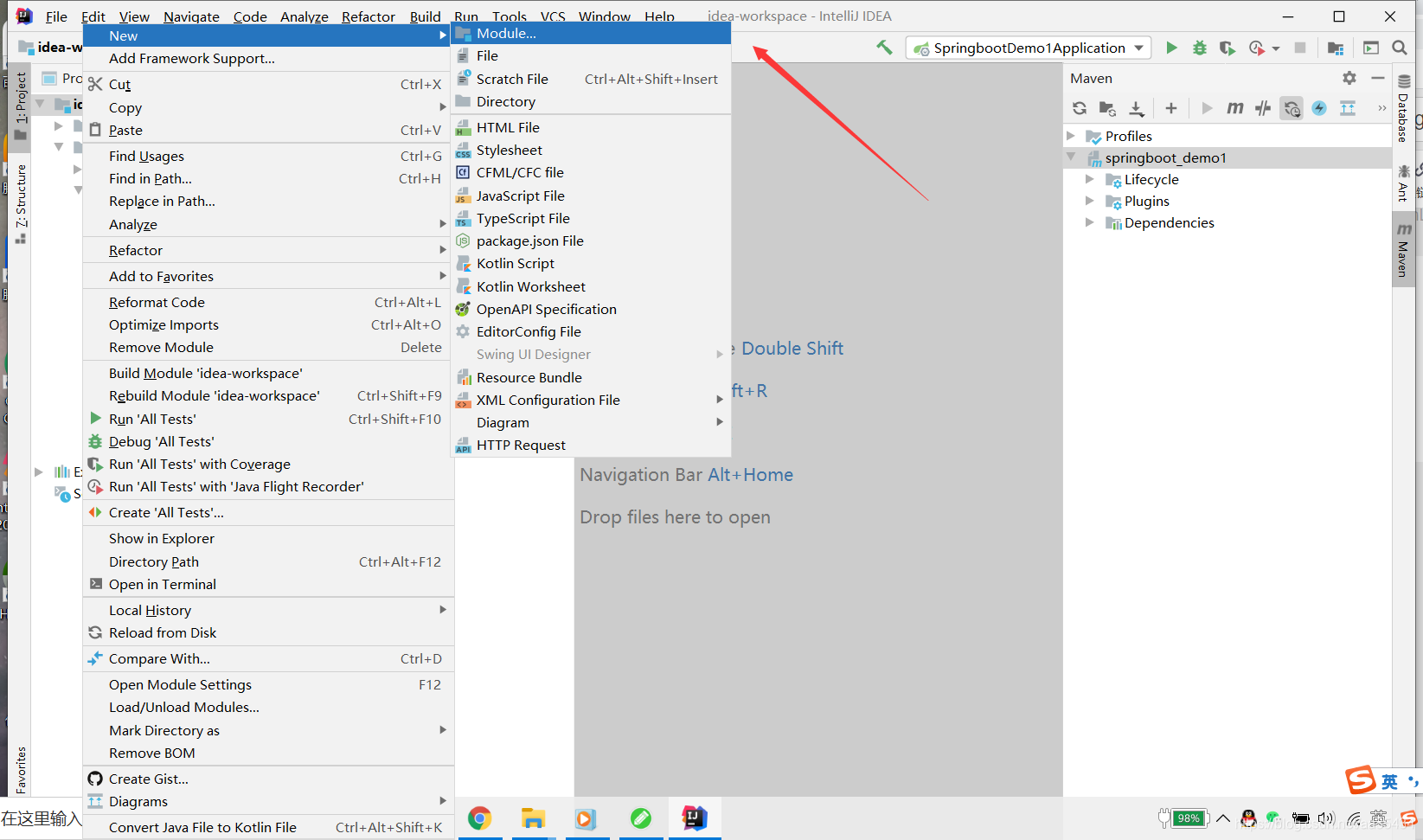Viewport: 1423px width, 840px height.
Task: Click Generate Sources and Update Folders icon
Action: 1107,108
